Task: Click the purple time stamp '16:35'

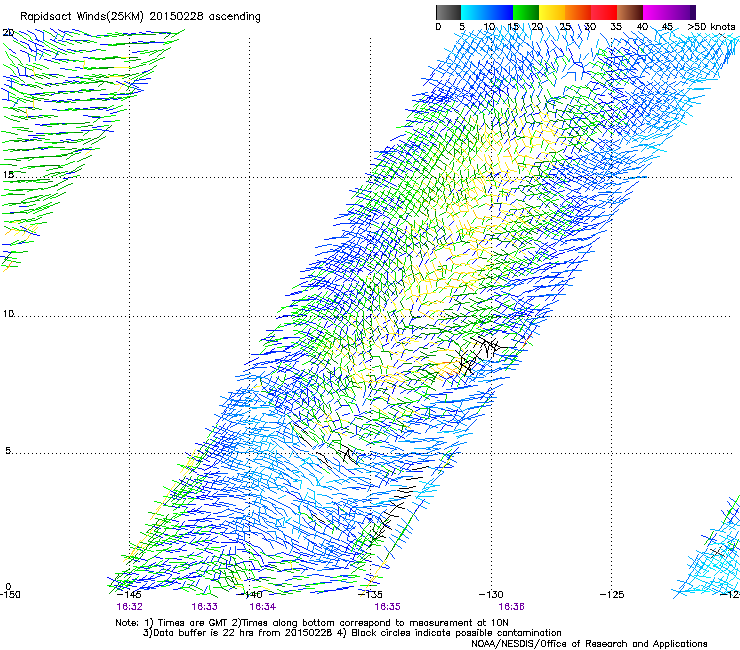Action: 387,607
